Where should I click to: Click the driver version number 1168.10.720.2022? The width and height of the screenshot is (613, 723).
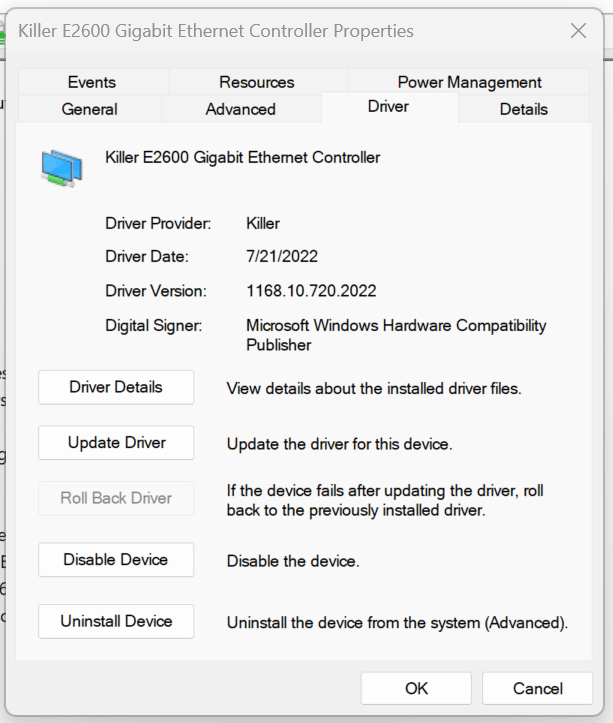pos(311,291)
